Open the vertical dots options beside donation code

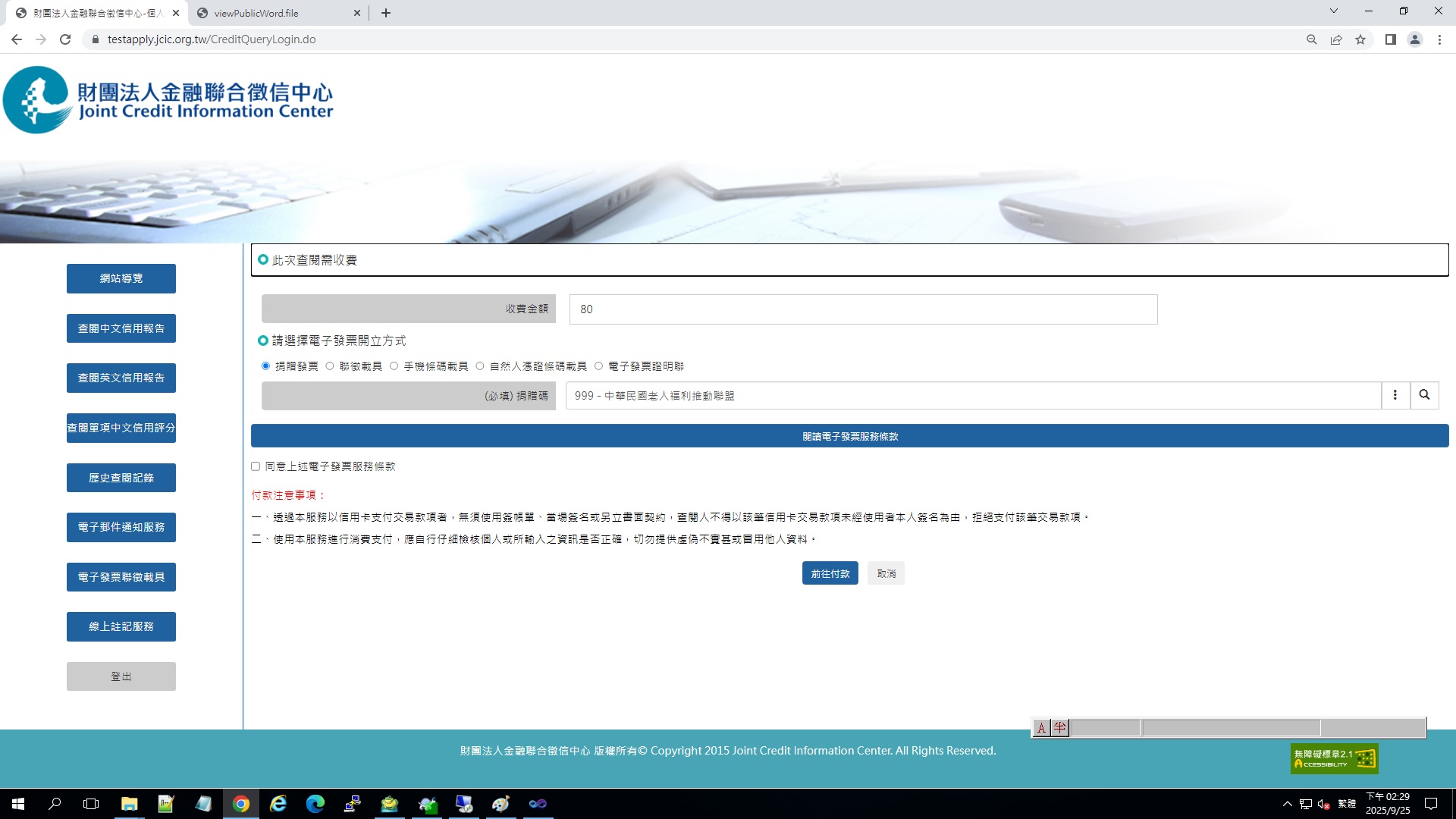pos(1395,395)
